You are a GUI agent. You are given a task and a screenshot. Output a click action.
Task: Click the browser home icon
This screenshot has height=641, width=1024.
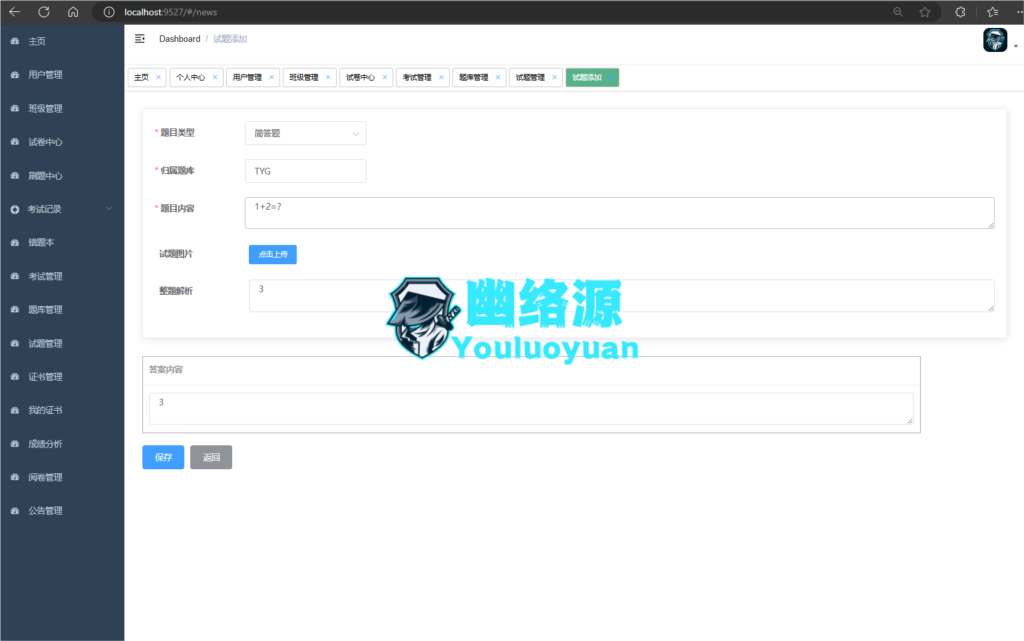click(x=73, y=12)
